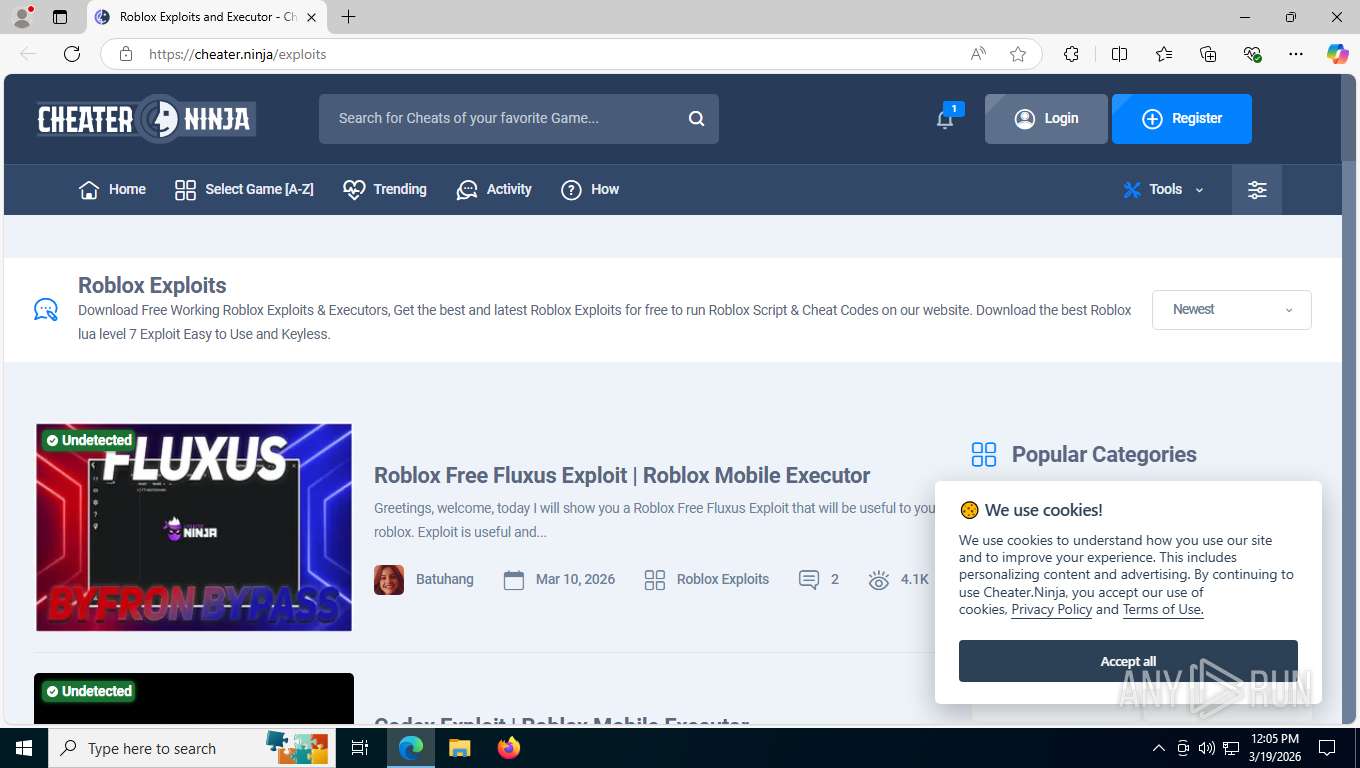Toggle Split screen icon
The width and height of the screenshot is (1360, 768).
[1119, 54]
